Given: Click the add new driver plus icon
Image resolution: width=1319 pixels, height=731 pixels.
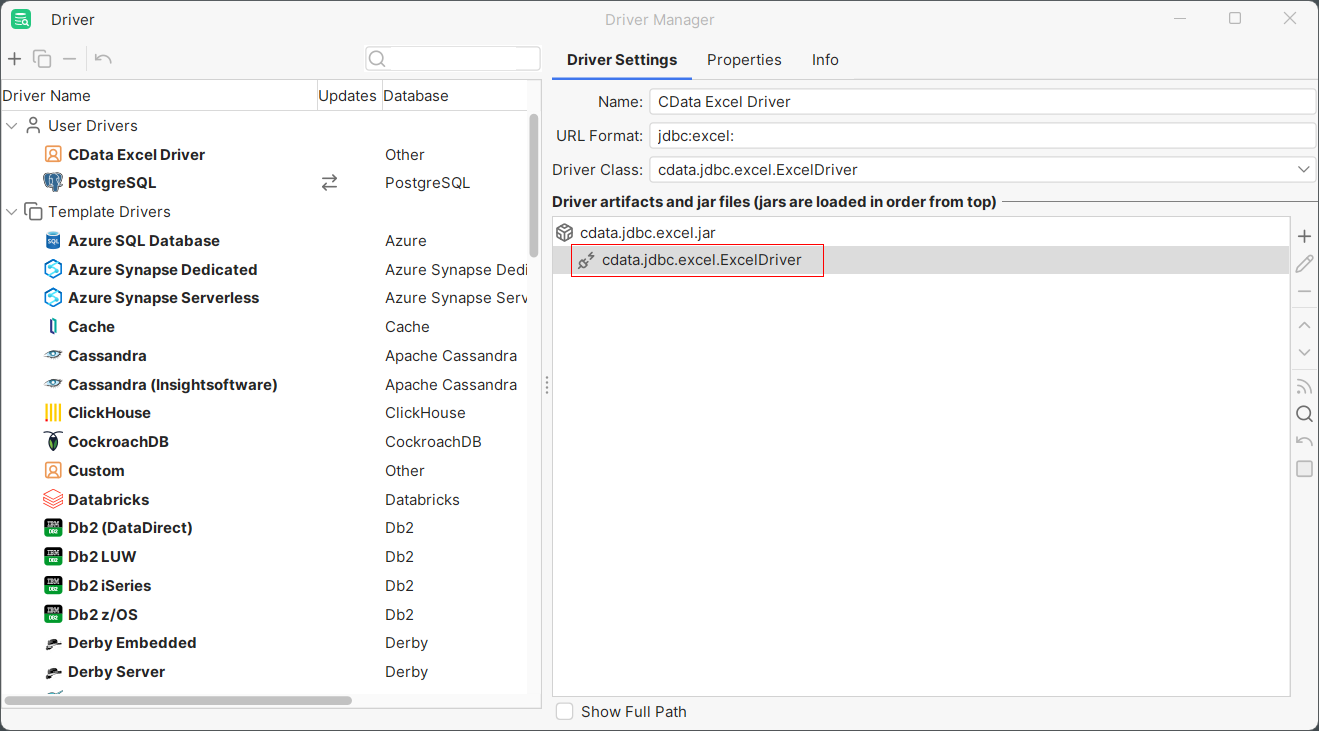Looking at the screenshot, I should click(14, 59).
